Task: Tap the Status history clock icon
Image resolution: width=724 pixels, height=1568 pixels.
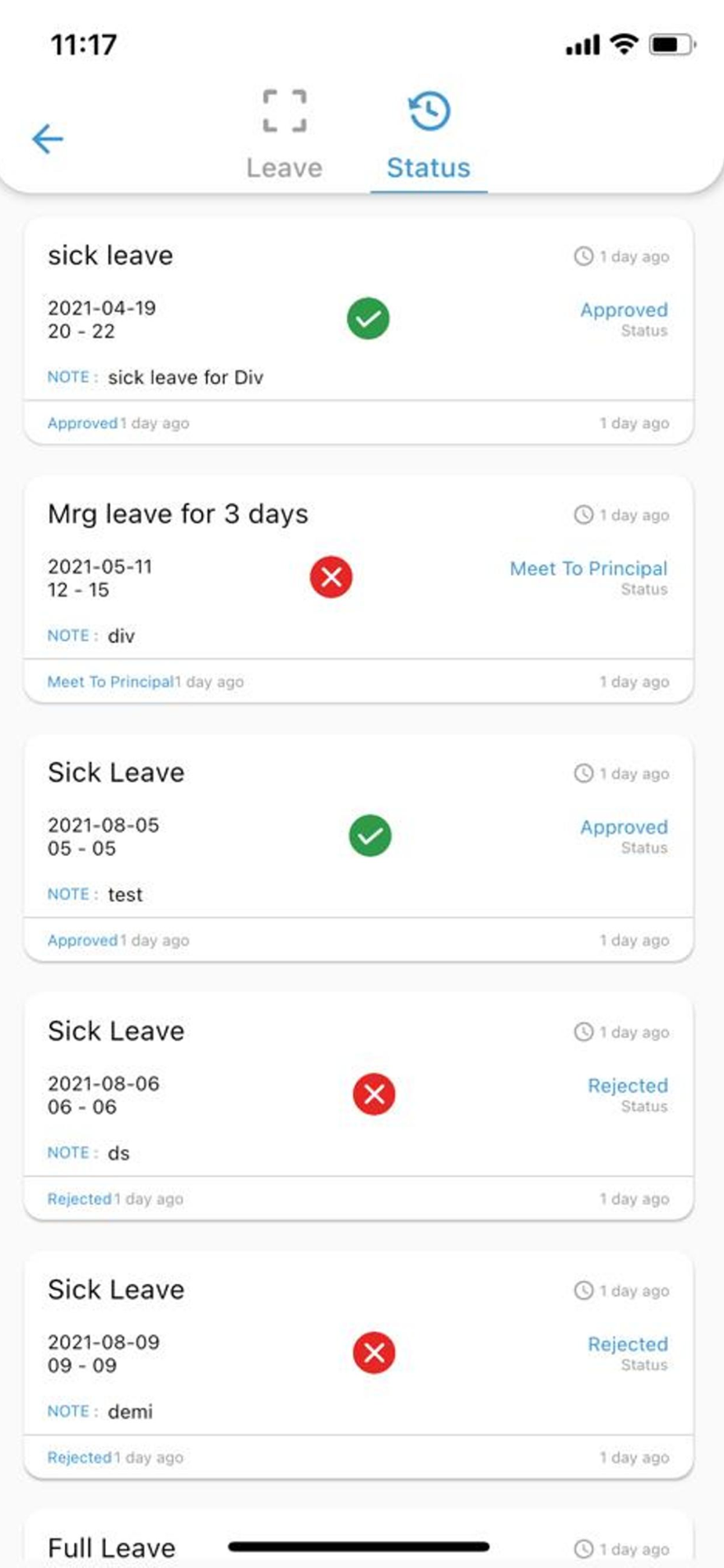Action: [429, 111]
